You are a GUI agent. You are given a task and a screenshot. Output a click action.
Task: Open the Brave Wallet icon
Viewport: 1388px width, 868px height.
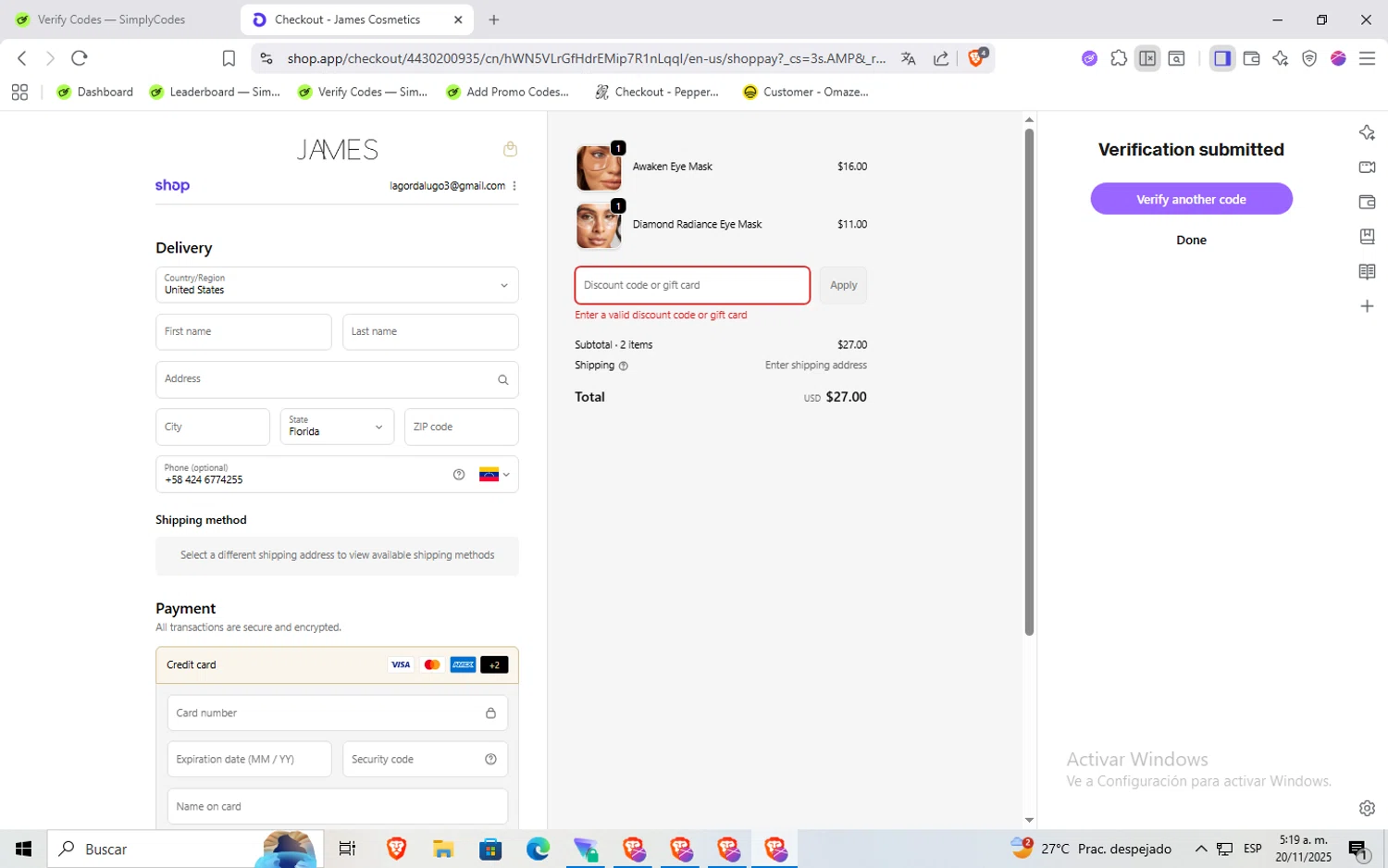1251,58
